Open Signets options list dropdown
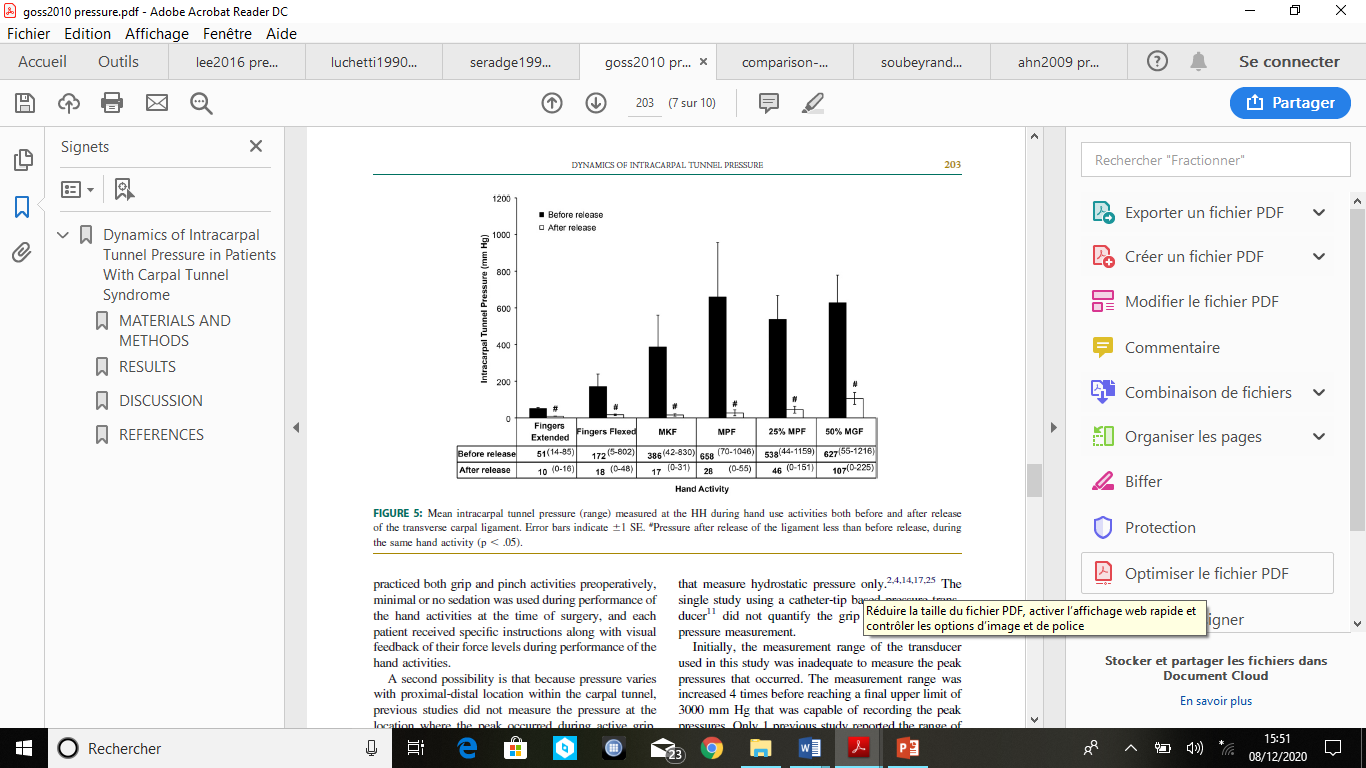Image resolution: width=1366 pixels, height=768 pixels. tap(78, 189)
